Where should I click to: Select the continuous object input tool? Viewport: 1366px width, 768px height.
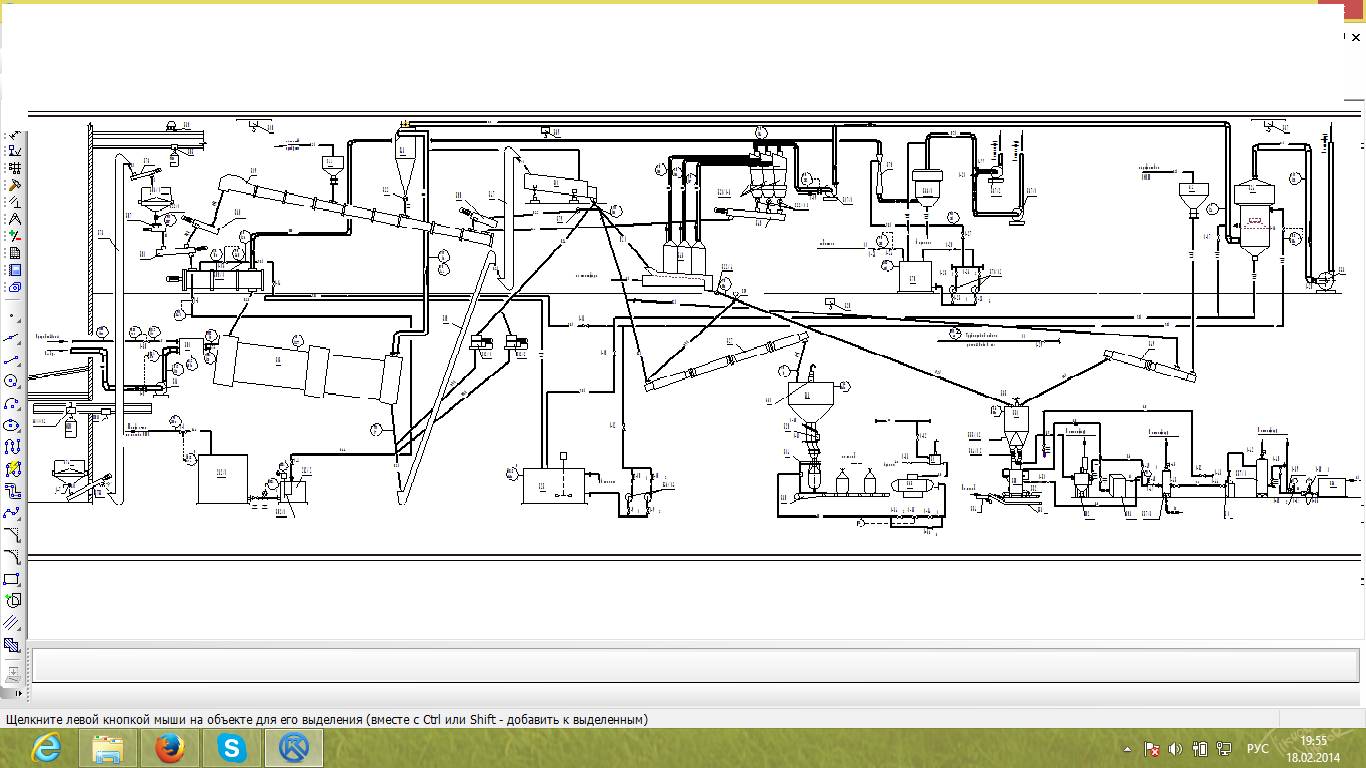point(13,446)
